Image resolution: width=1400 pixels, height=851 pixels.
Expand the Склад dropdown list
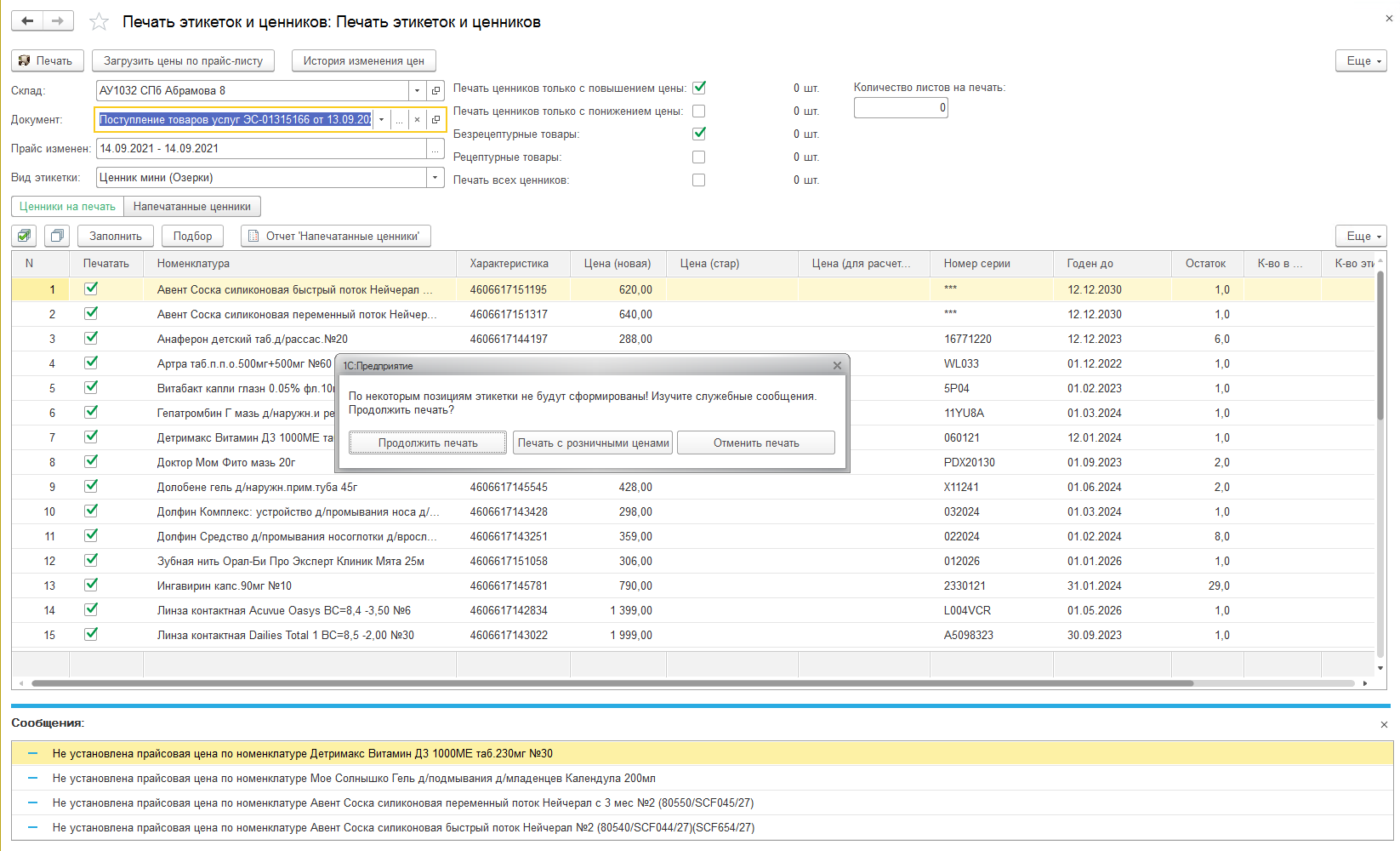(x=417, y=91)
